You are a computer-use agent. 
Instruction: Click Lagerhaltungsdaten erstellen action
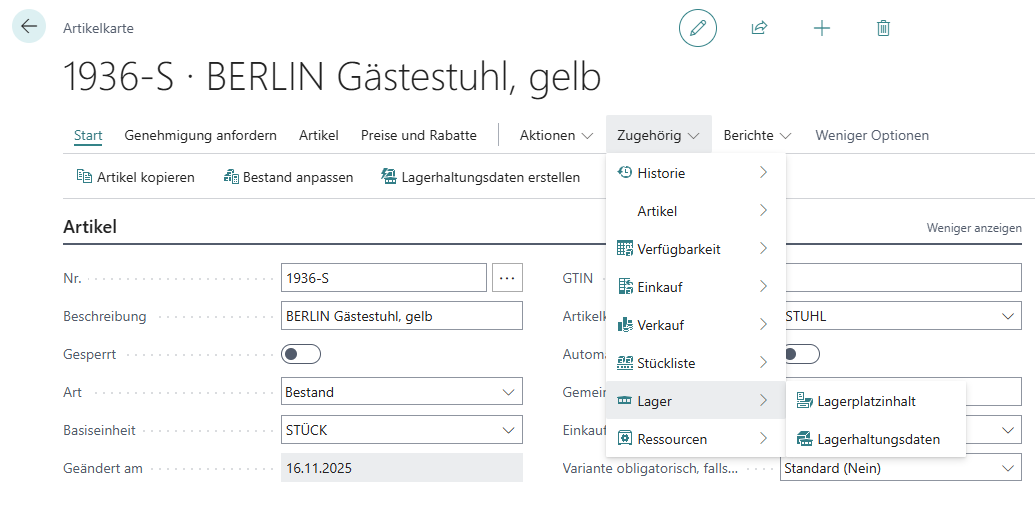click(481, 177)
